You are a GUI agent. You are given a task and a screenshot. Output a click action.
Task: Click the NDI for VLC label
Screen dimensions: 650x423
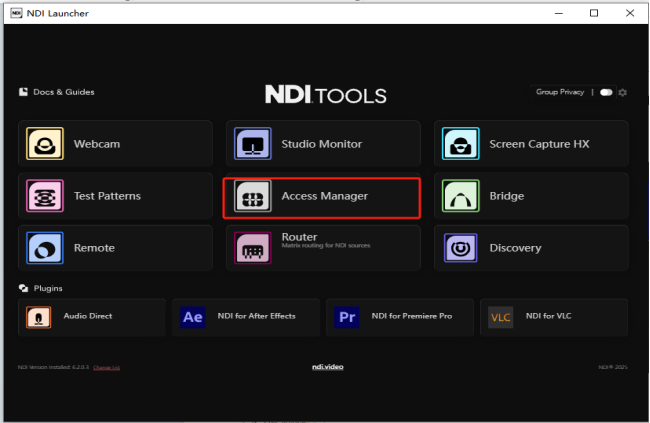pyautogui.click(x=548, y=316)
